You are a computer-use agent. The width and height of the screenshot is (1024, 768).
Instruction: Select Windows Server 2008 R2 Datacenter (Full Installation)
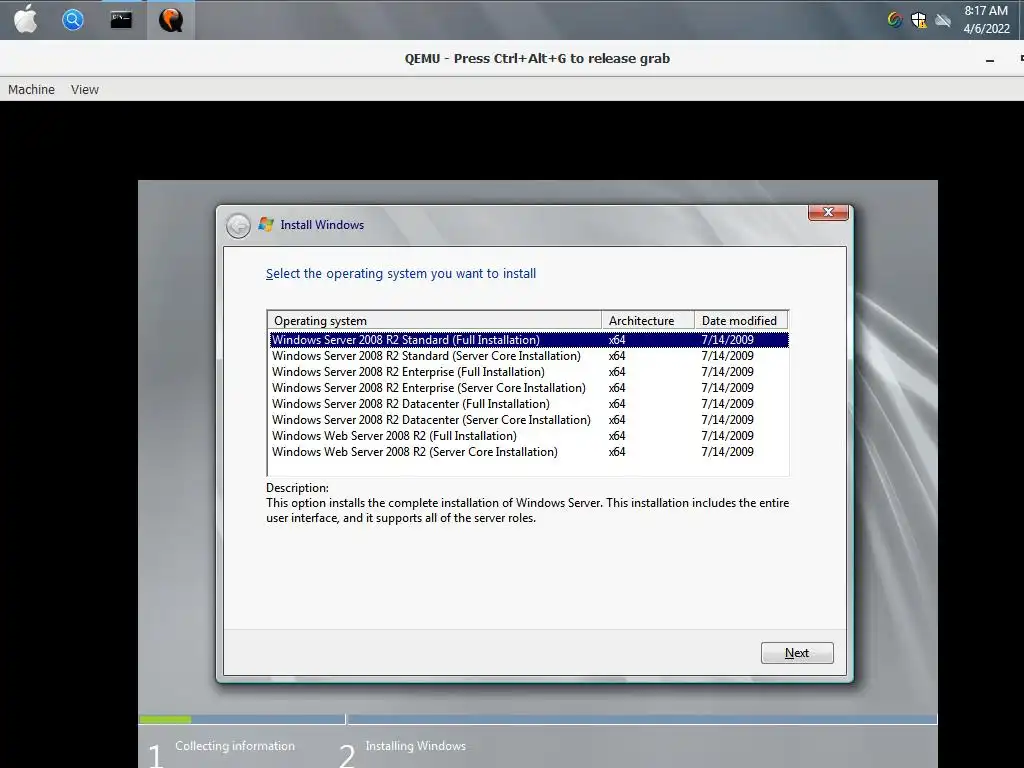tap(529, 404)
